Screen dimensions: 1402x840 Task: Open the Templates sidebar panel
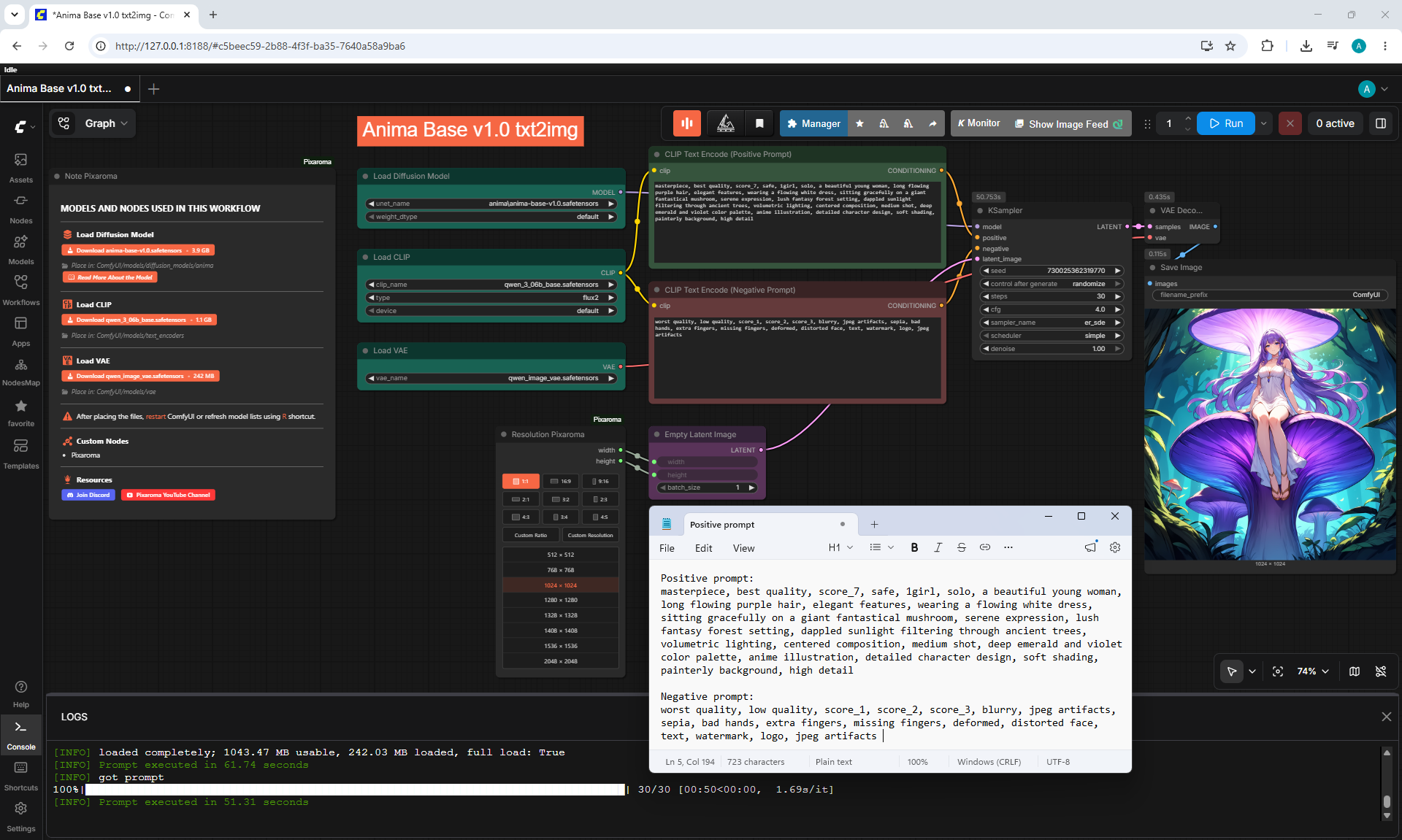point(21,453)
